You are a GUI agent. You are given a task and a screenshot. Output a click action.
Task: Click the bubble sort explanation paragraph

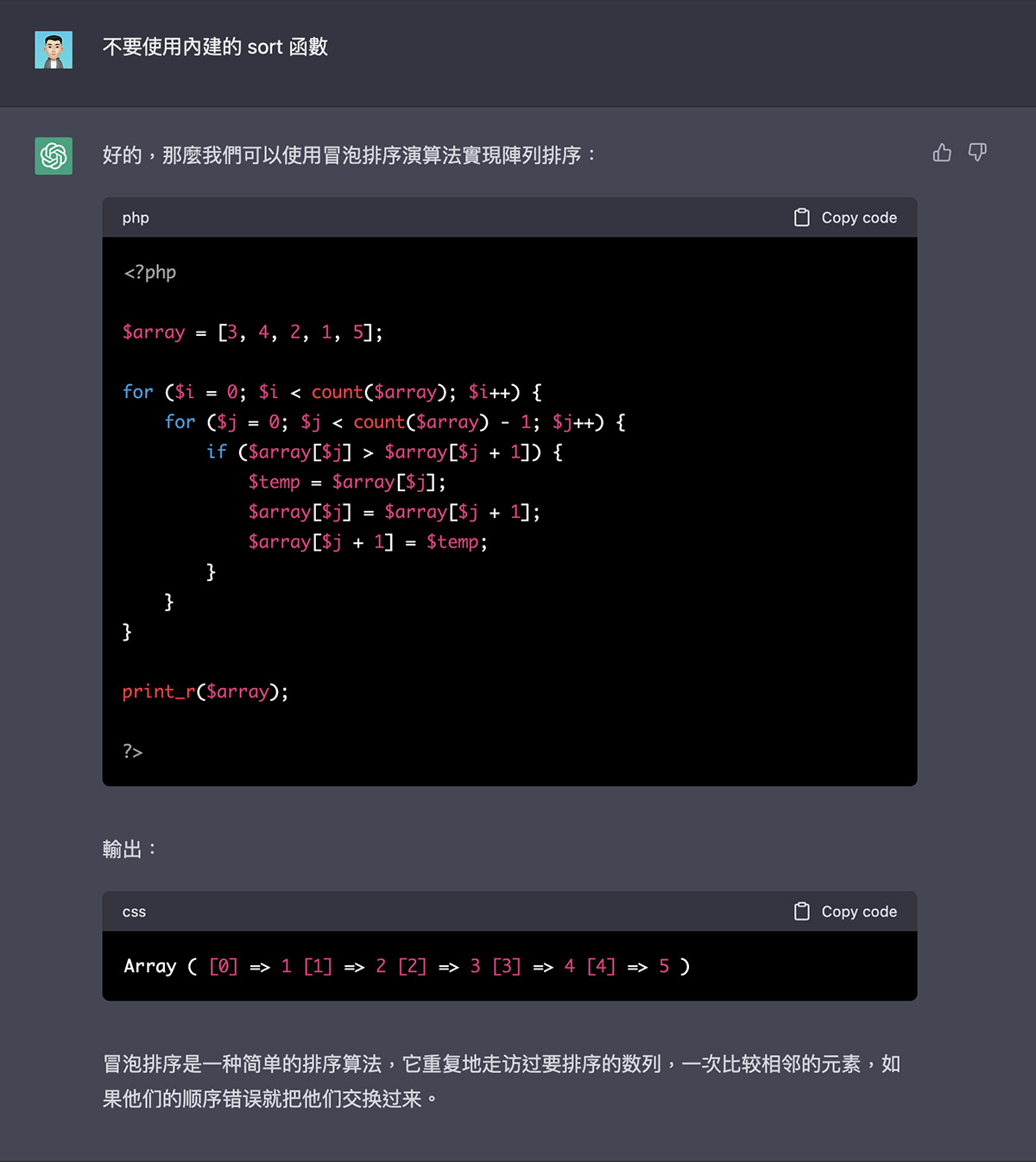pyautogui.click(x=501, y=1081)
